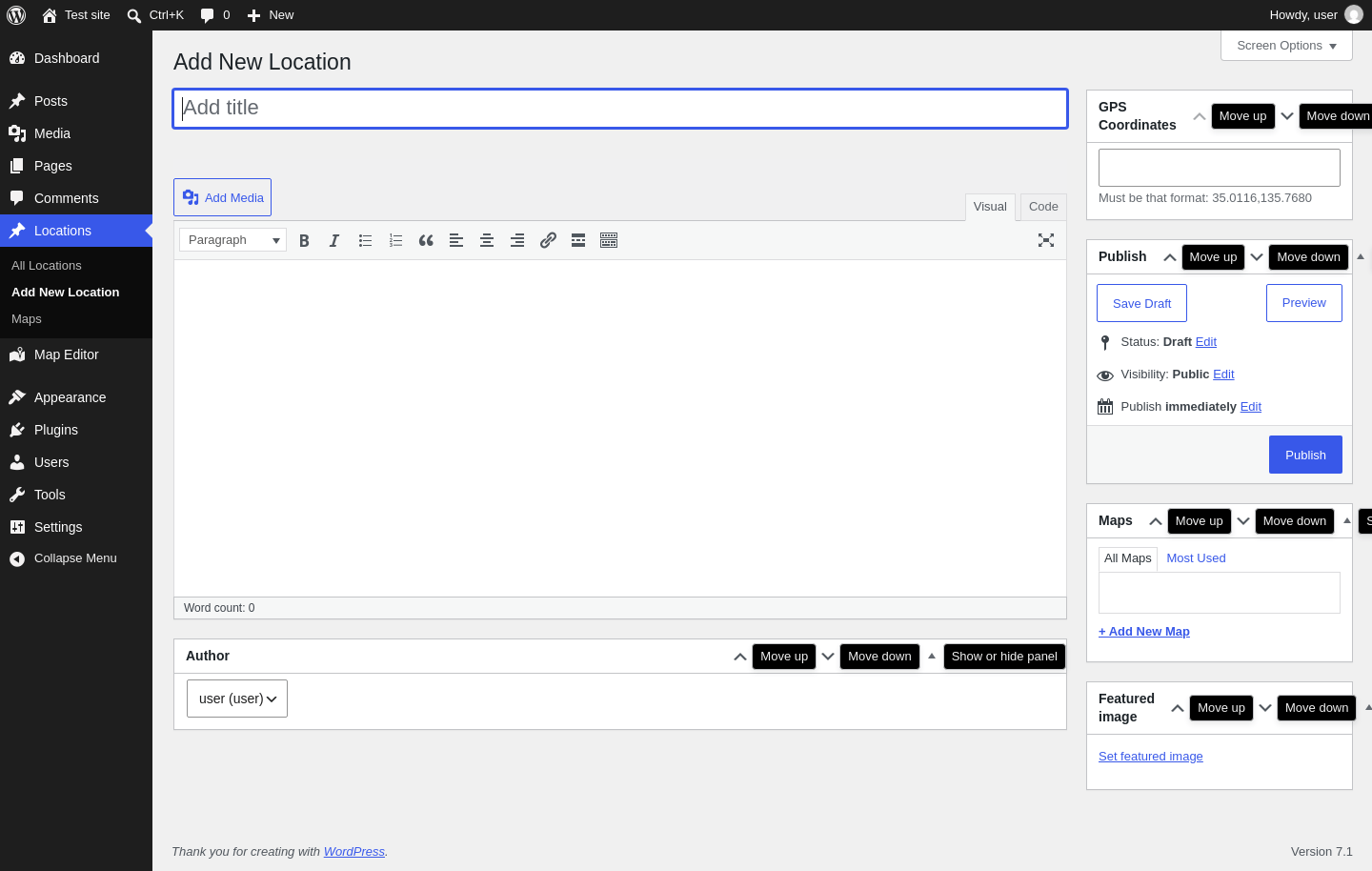Expand Screen Options panel

pyautogui.click(x=1286, y=46)
